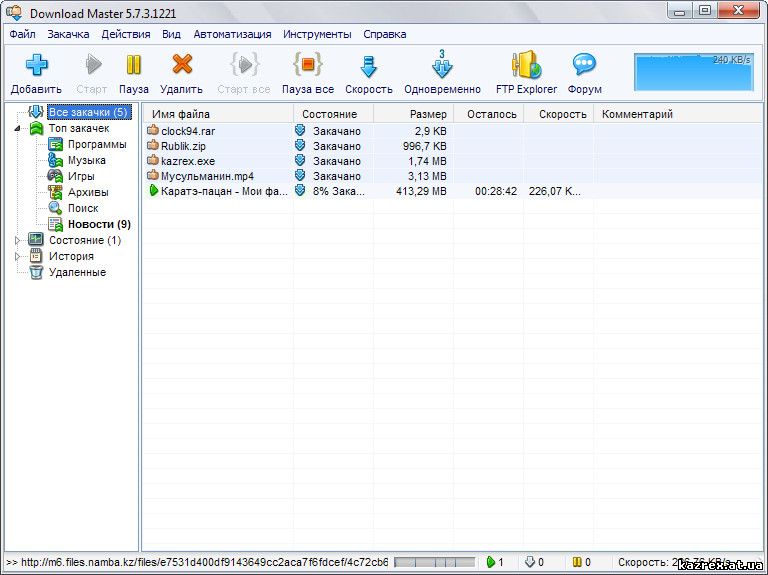
Task: Click the Добавить (Add) plus icon
Action: pyautogui.click(x=37, y=65)
